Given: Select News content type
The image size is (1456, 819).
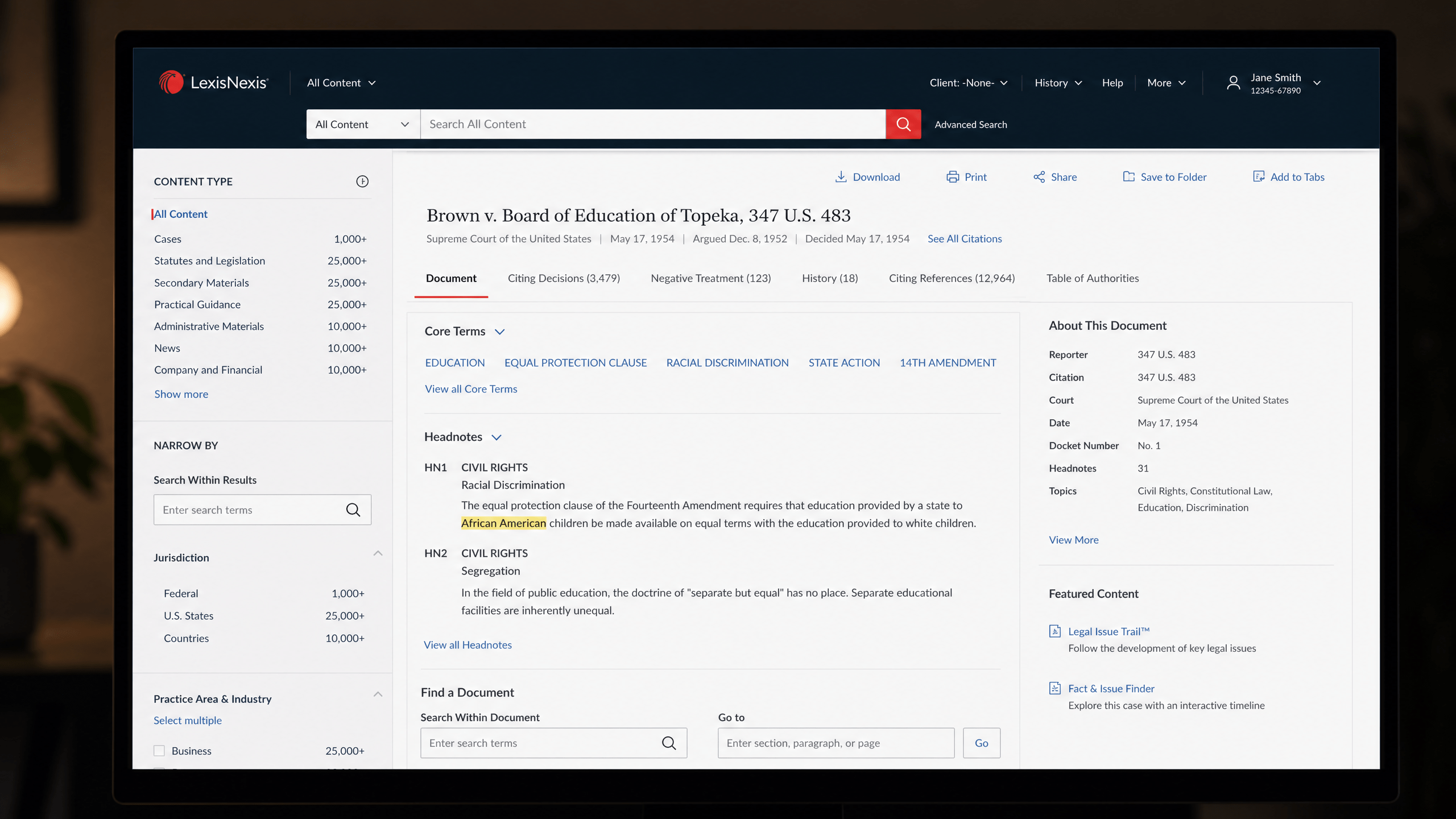Looking at the screenshot, I should [260, 348].
